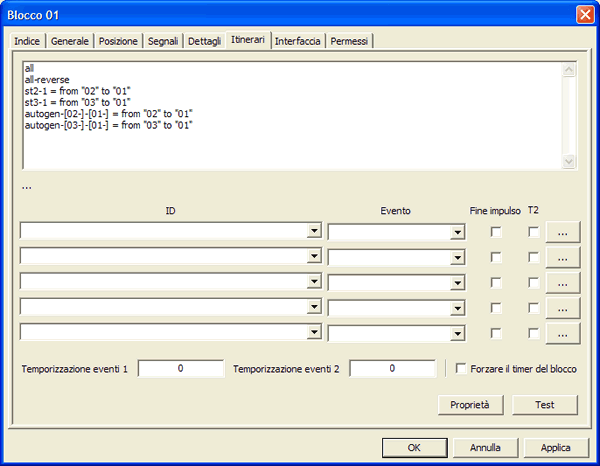Expand the first Evento combo box

tap(457, 232)
